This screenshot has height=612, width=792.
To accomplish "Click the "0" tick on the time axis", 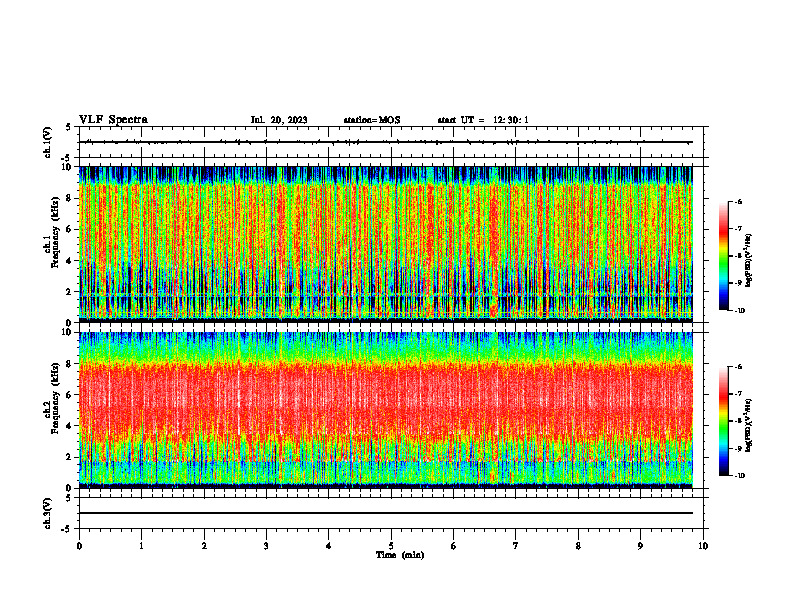I will click(79, 546).
